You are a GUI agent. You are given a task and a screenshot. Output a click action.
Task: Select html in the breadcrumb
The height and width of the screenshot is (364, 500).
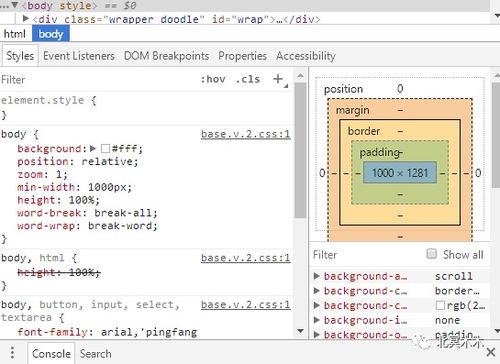click(x=15, y=34)
